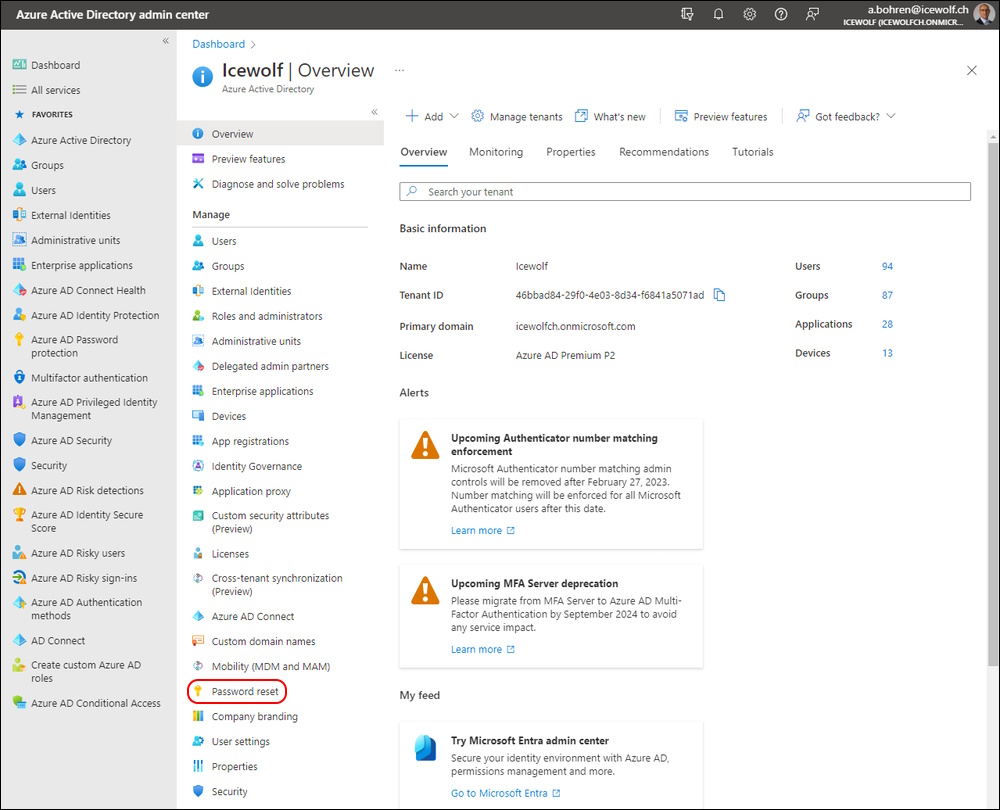The height and width of the screenshot is (810, 1000).
Task: Switch to the Properties tab
Action: [571, 152]
